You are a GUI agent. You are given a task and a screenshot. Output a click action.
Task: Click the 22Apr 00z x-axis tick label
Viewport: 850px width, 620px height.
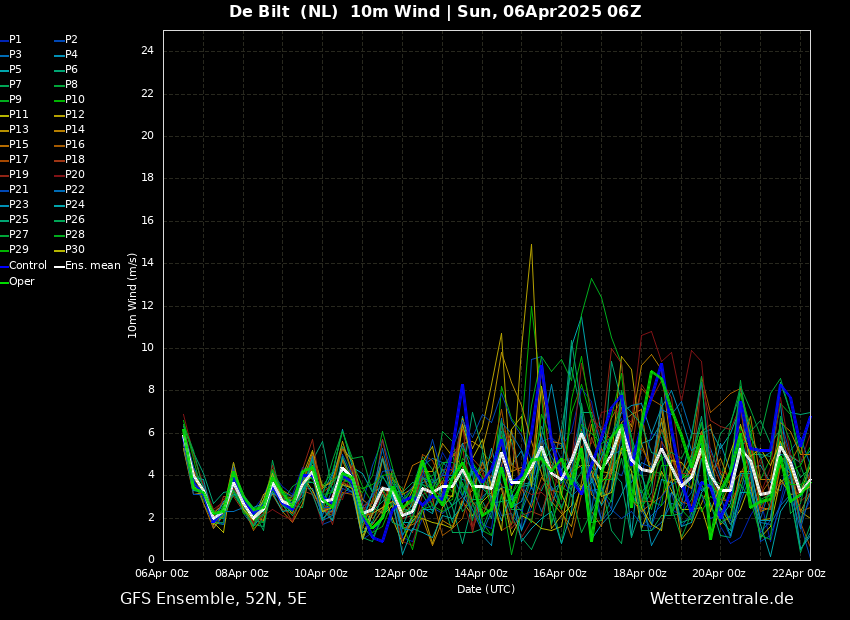click(x=799, y=574)
